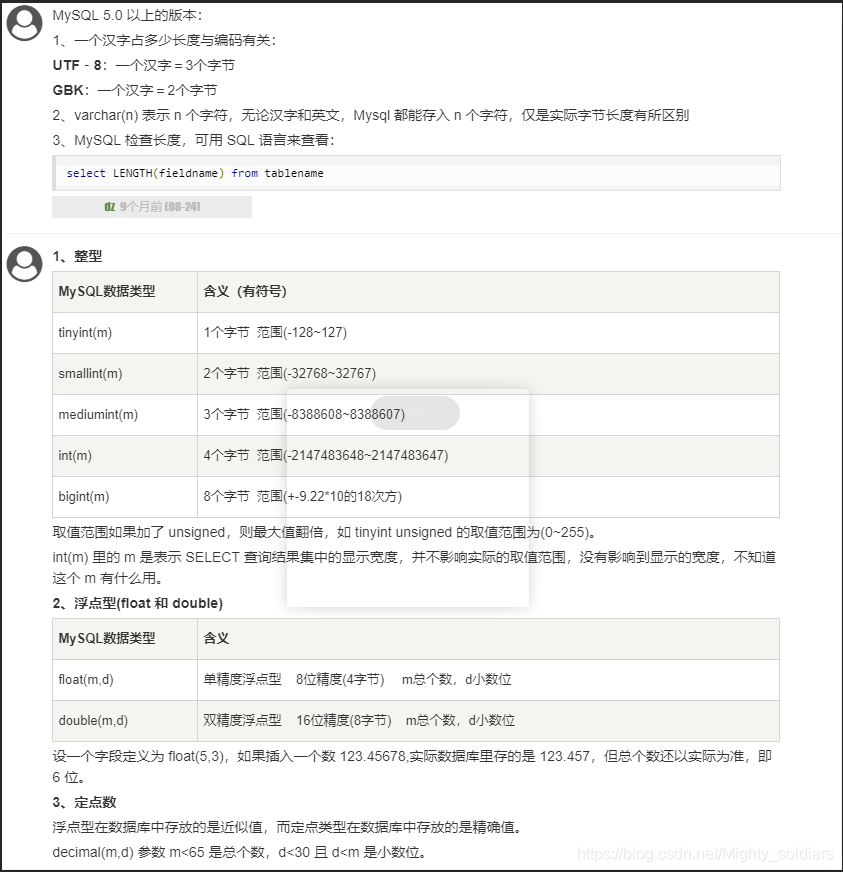Select the 'mediumint(m)' table cell

125,415
